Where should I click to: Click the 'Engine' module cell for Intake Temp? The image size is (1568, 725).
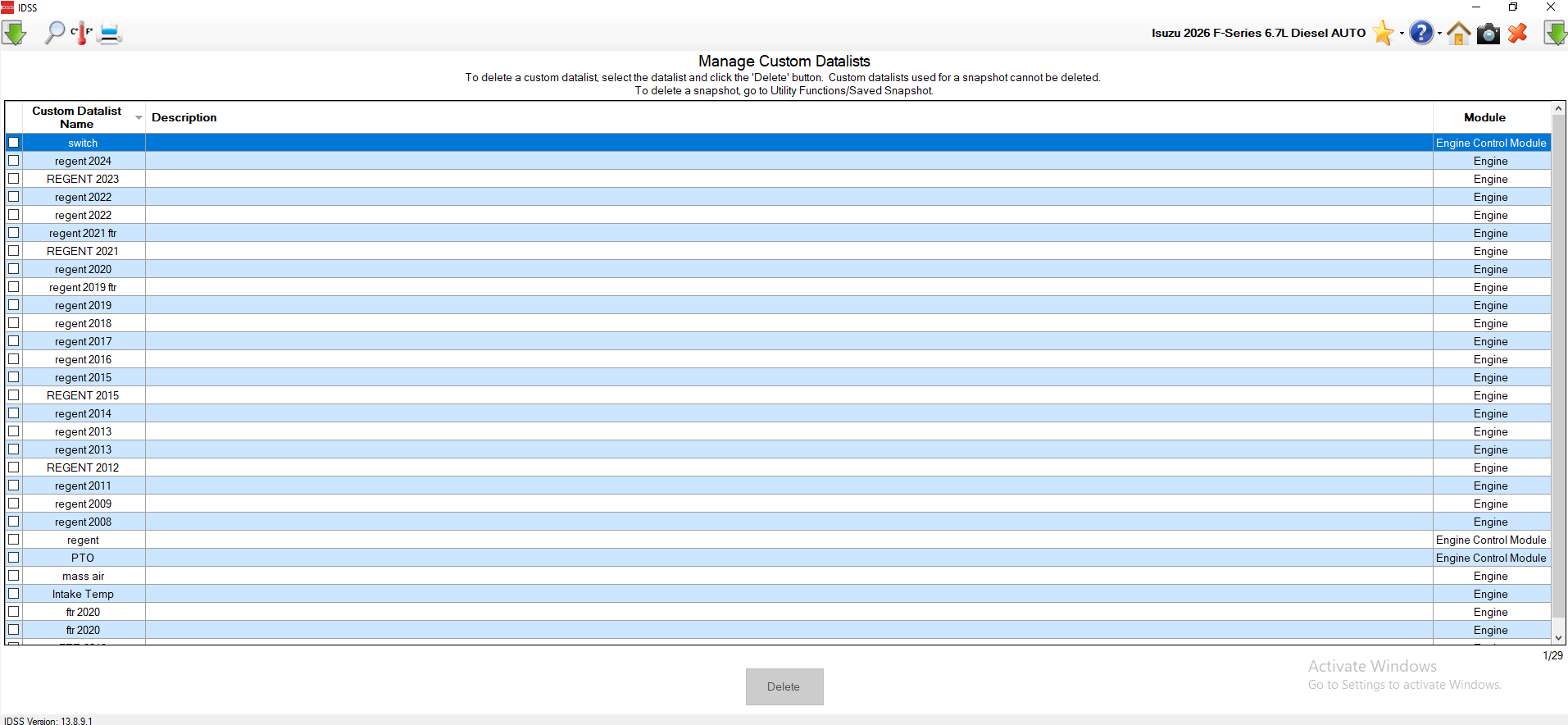[1491, 594]
